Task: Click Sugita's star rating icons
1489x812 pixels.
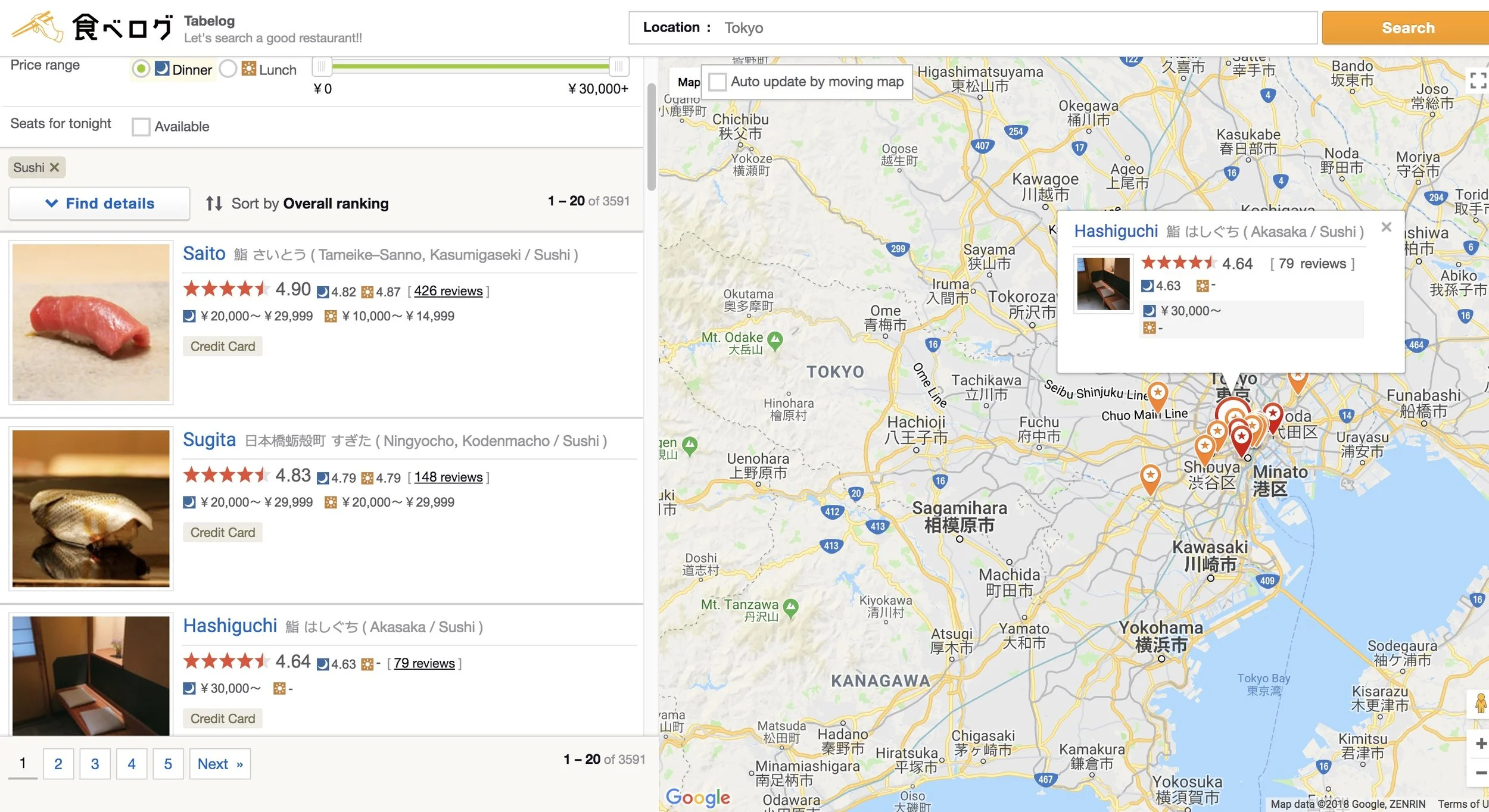Action: [226, 475]
